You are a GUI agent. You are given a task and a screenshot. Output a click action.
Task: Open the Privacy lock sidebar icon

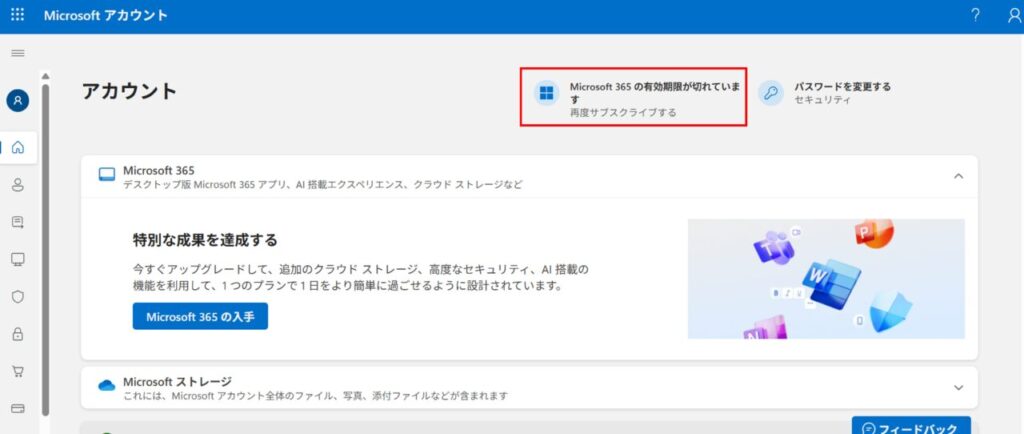click(18, 334)
